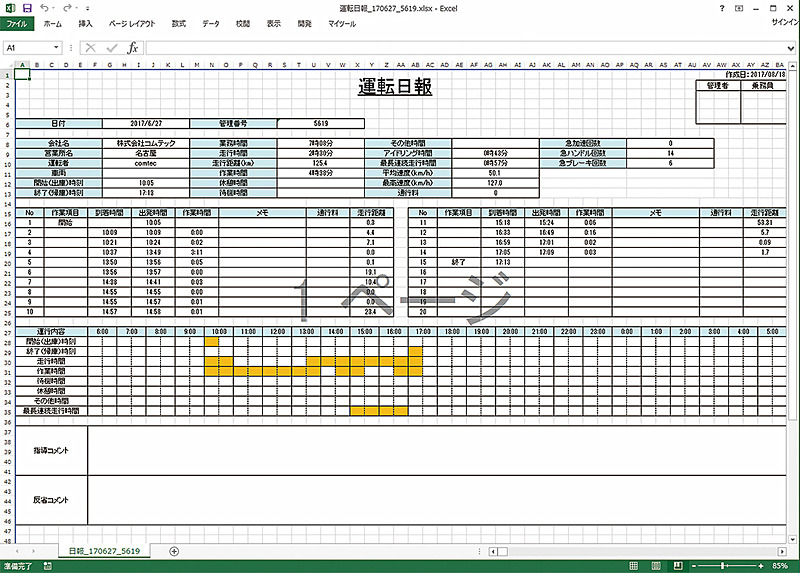
Task: Switch to Page Break Preview icon
Action: (678, 566)
